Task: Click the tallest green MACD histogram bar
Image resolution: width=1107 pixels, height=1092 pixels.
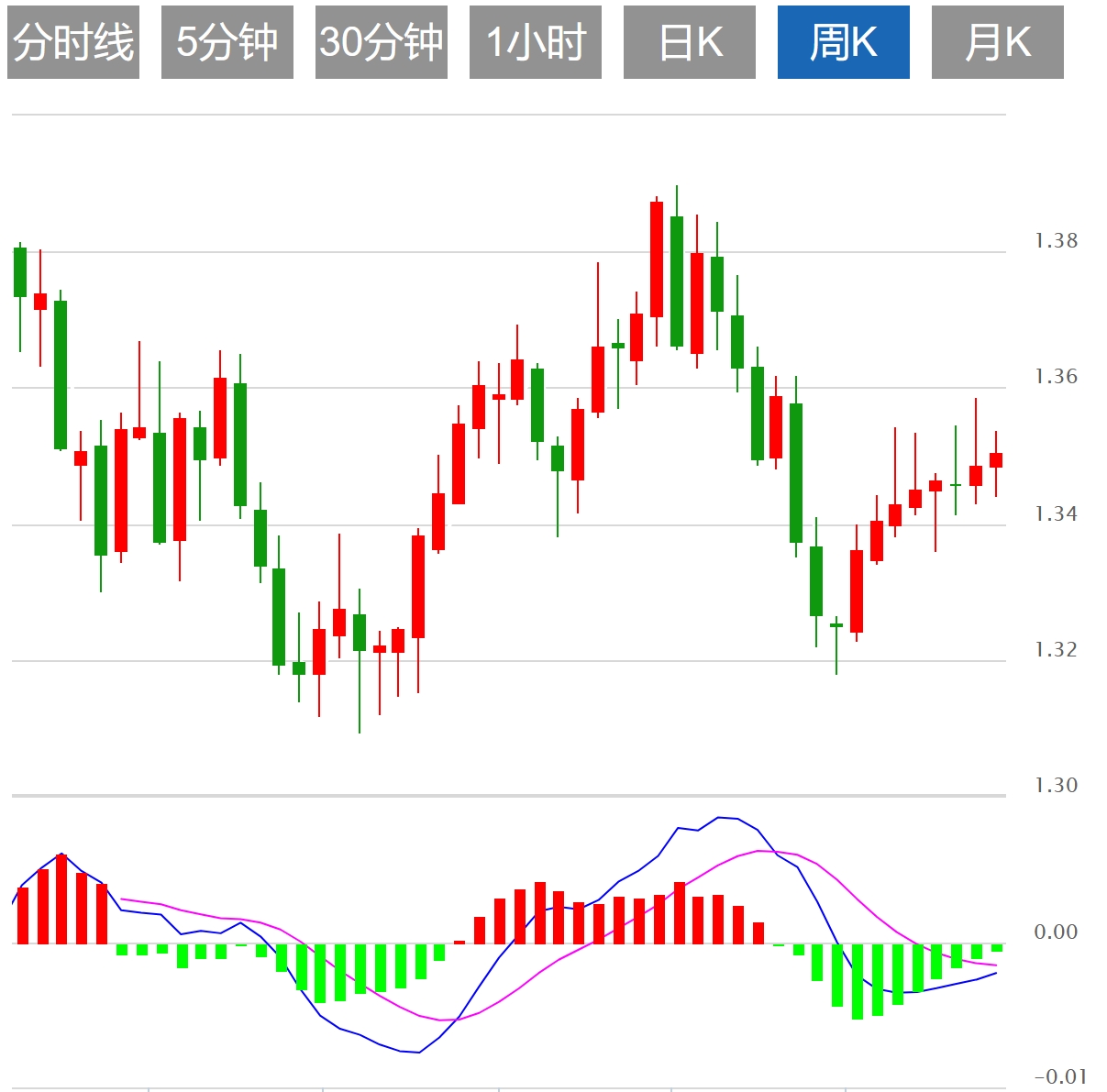Action: tap(858, 982)
